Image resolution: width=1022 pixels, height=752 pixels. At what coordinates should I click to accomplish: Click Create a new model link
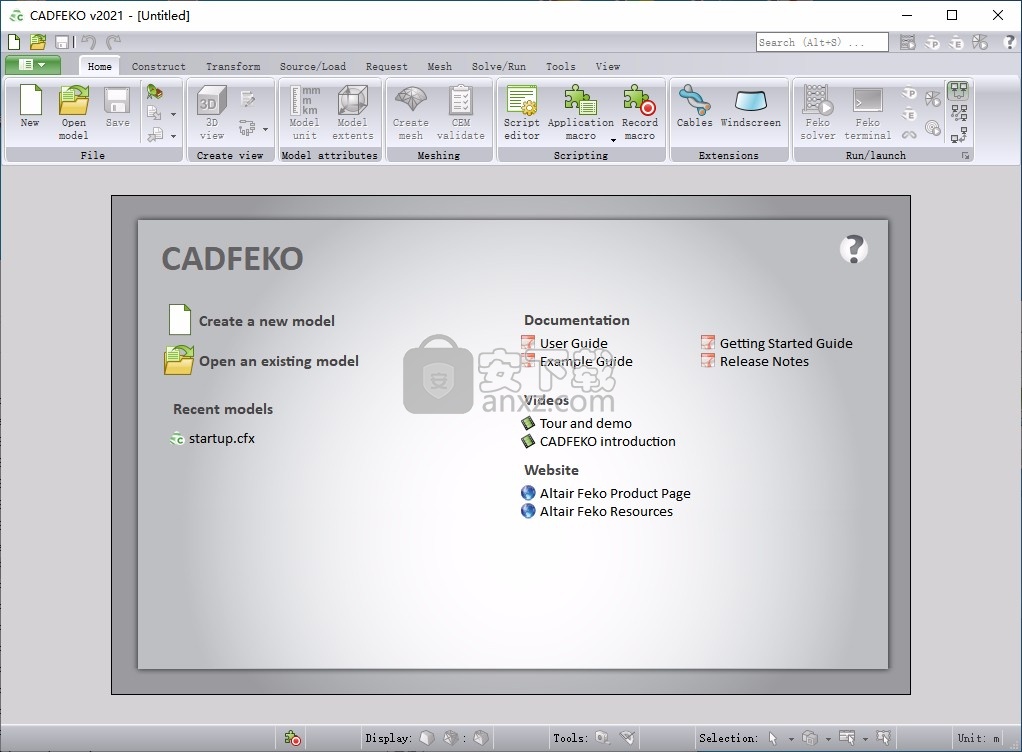pyautogui.click(x=266, y=321)
